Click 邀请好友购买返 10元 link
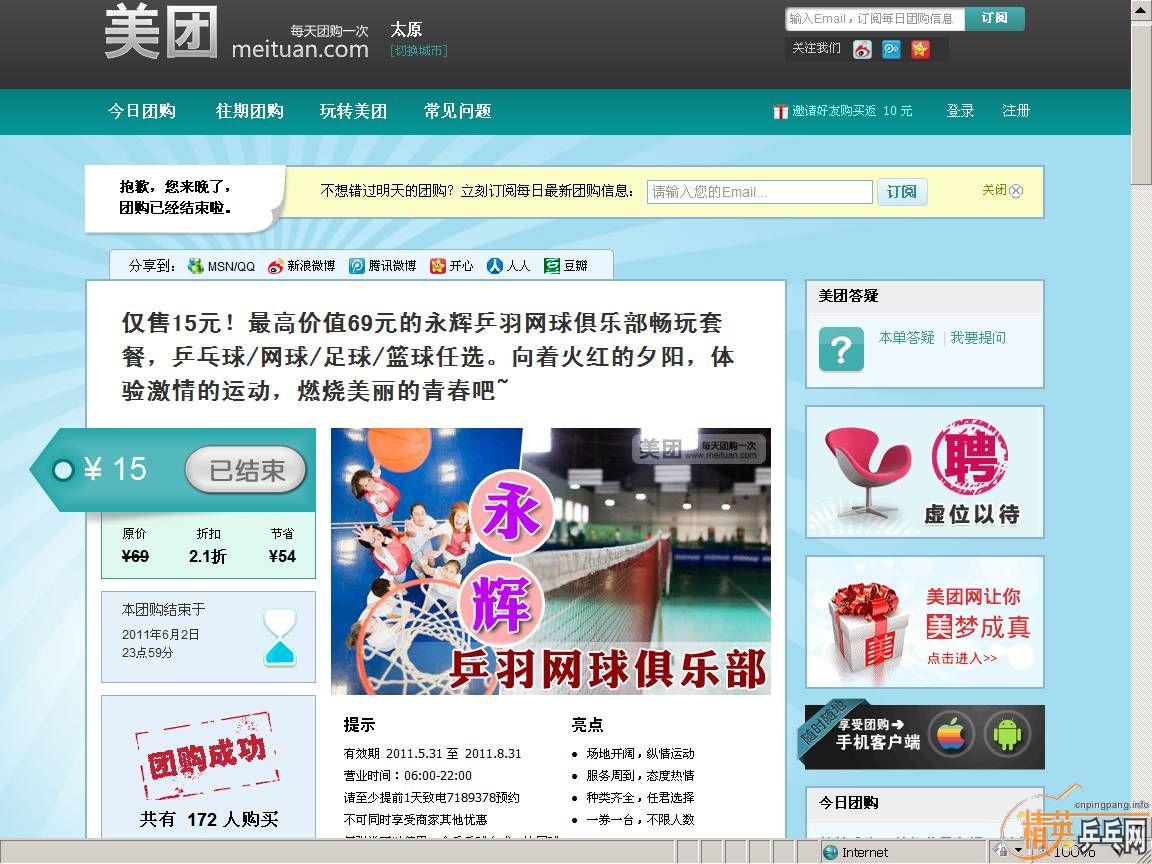Screen dimensions: 1152x864 pos(852,111)
